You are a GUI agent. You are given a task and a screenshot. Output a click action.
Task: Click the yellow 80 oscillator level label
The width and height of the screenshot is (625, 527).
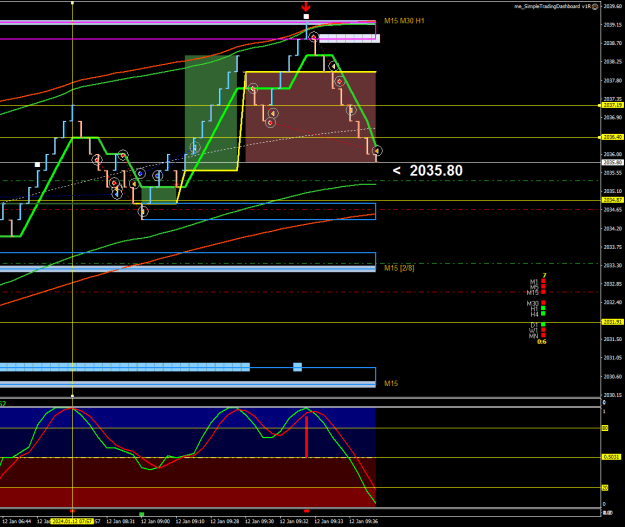[605, 428]
